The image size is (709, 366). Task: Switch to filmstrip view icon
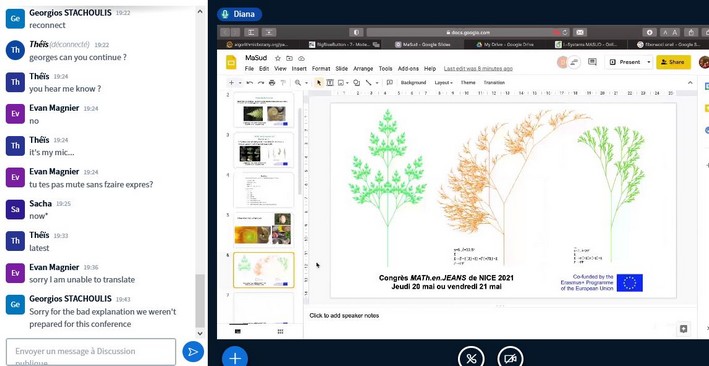pos(238,332)
